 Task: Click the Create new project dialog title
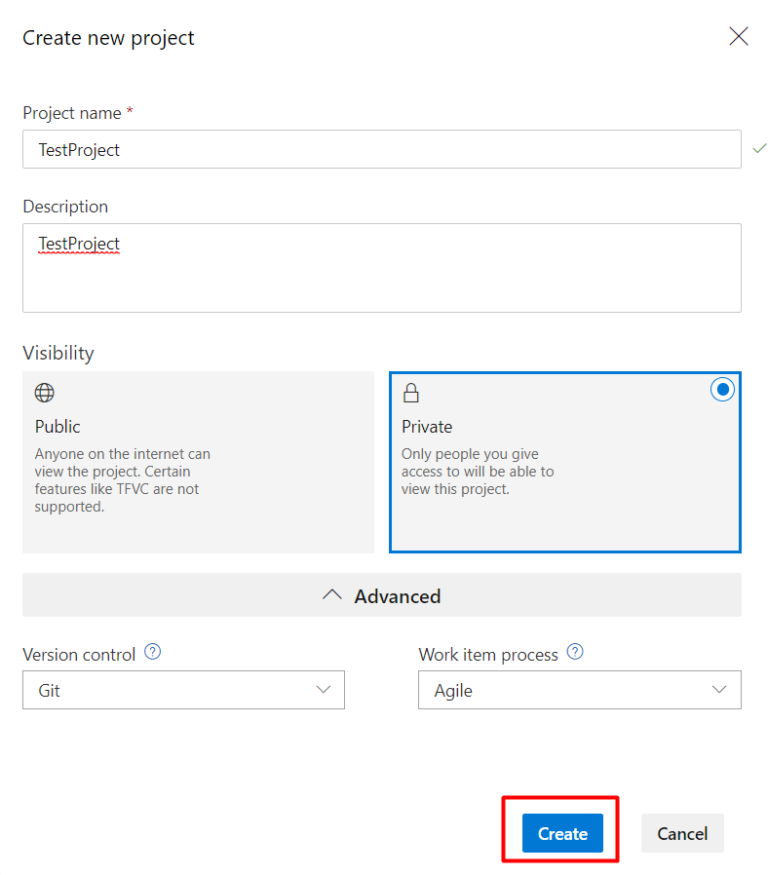[108, 38]
